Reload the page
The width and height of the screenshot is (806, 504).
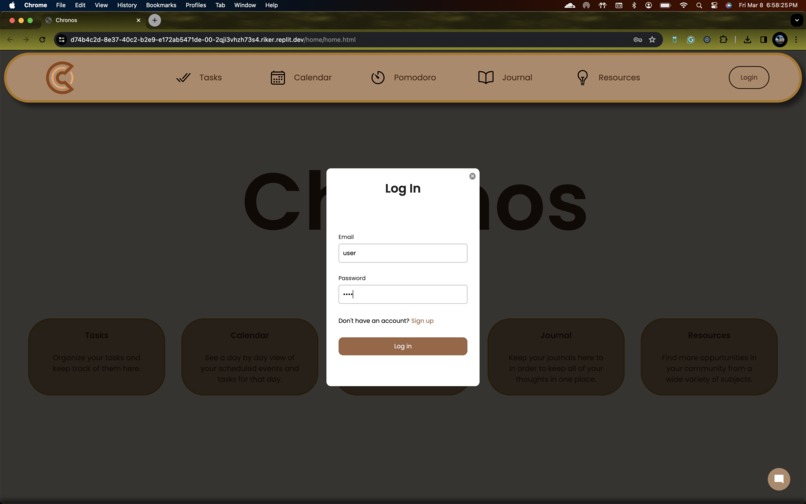point(42,40)
